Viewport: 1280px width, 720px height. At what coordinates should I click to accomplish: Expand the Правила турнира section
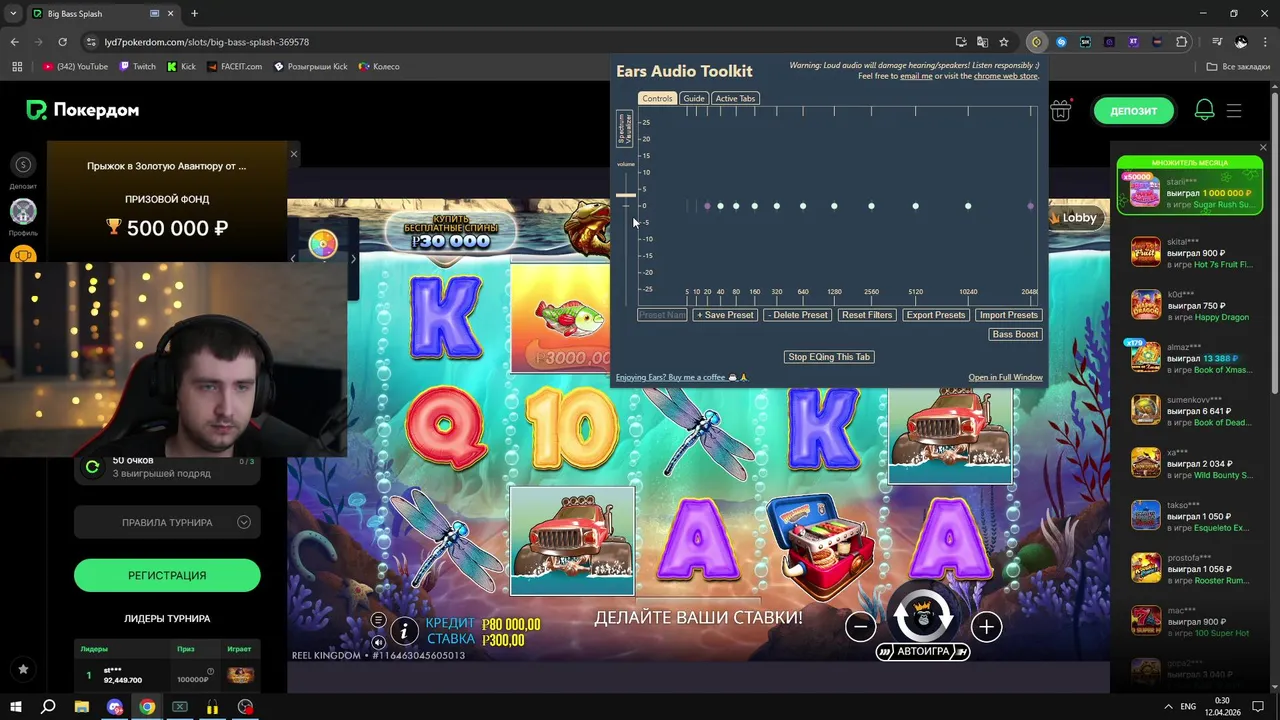(167, 522)
